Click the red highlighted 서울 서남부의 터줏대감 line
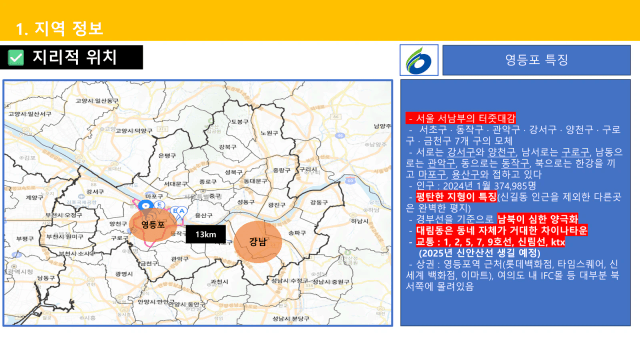The width and height of the screenshot is (640, 360). [461, 118]
